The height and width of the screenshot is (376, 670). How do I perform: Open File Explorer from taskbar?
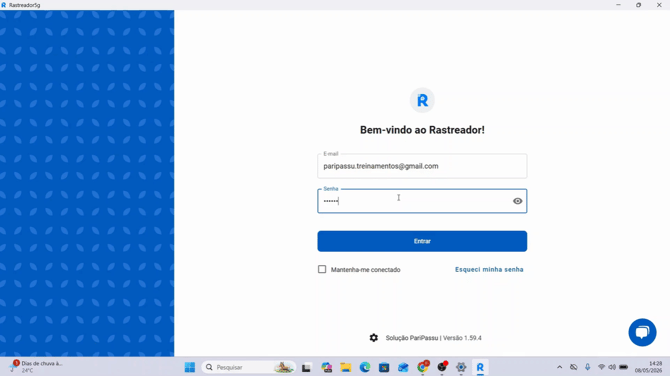[346, 367]
